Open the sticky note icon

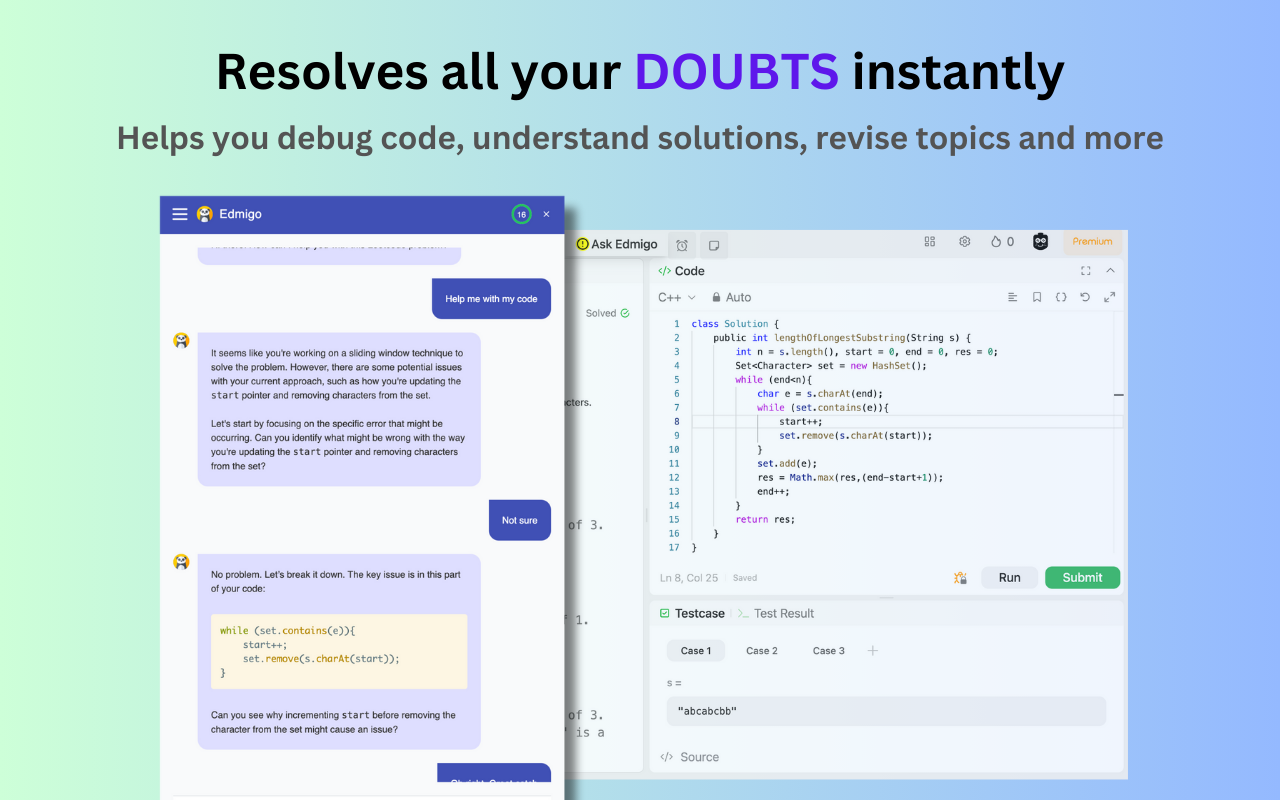[x=714, y=245]
